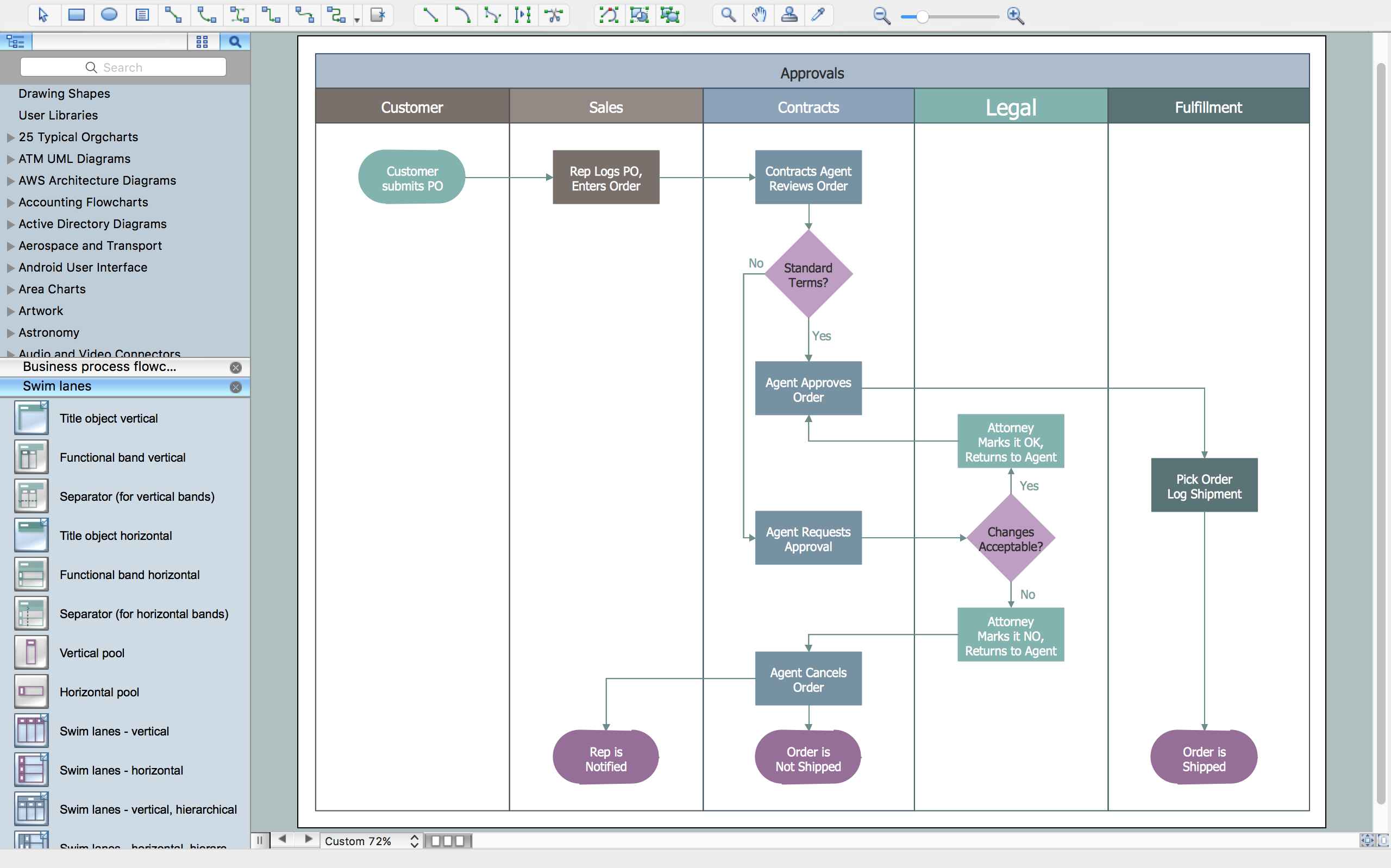Select the hand/pan tool

tap(757, 15)
